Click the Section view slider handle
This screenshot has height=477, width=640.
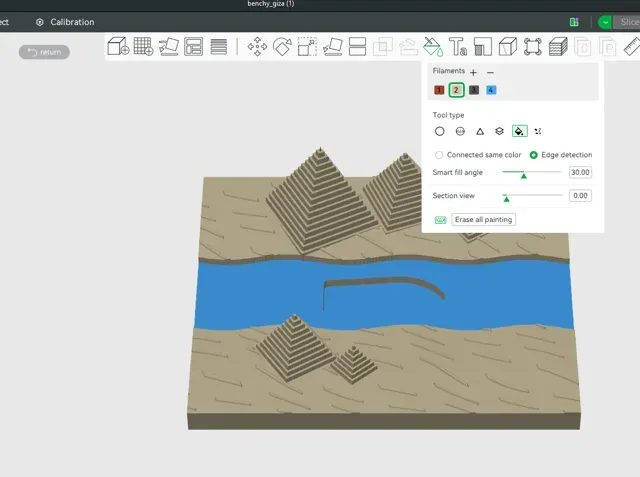pos(507,199)
